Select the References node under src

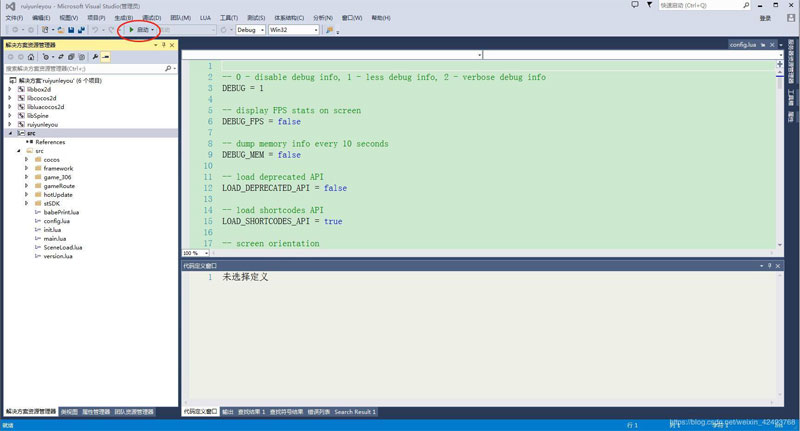(x=50, y=142)
